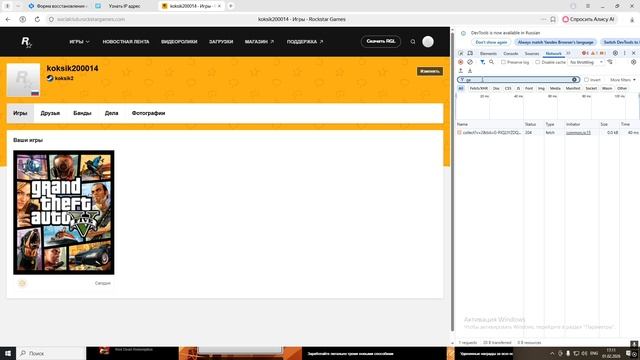Screen dimensions: 640x360
Task: Switch to the Друзья profile tab
Action: (50, 113)
